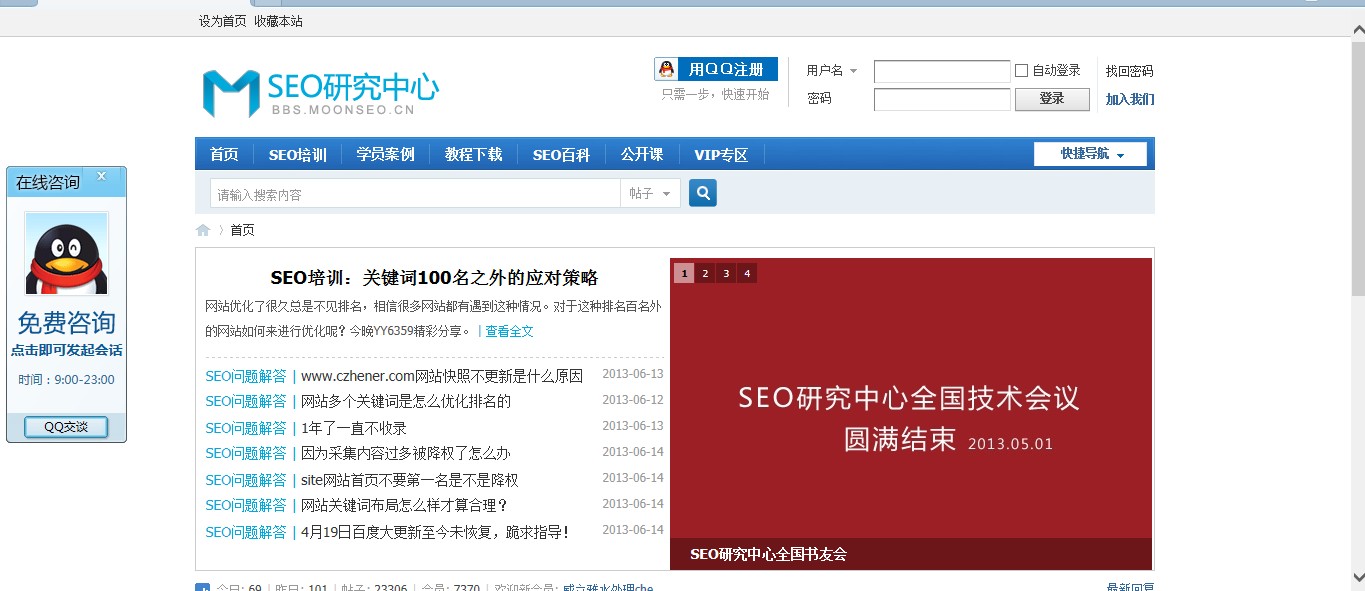Select slide 2 in the banner carousel
The height and width of the screenshot is (591, 1365).
[x=705, y=273]
